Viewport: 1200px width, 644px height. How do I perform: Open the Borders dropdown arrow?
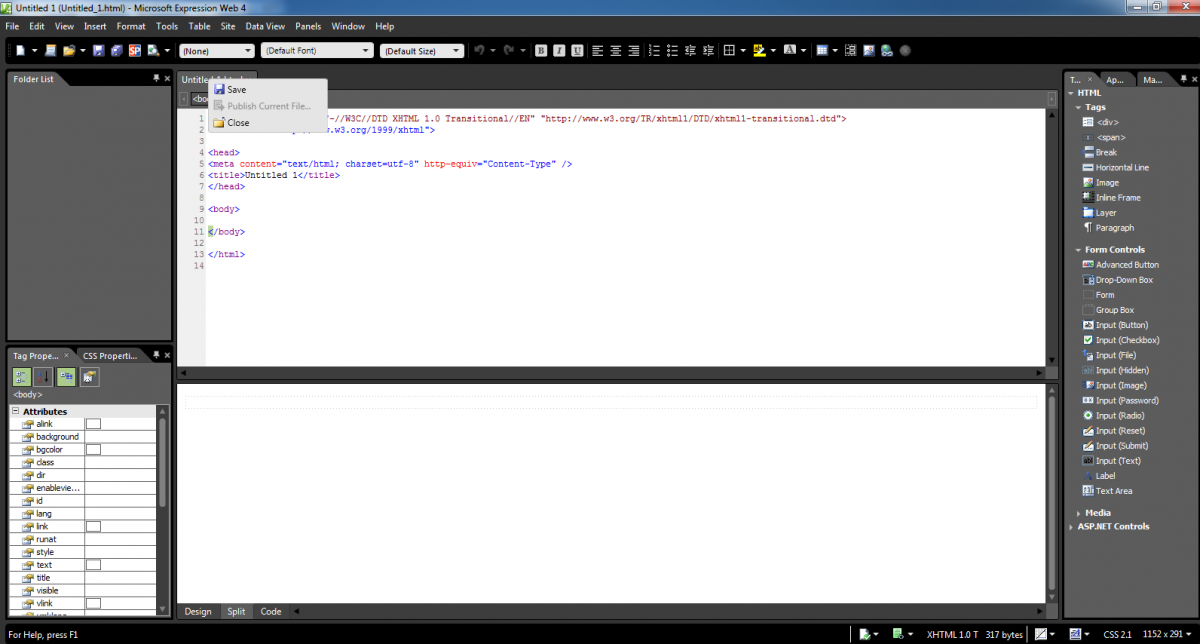point(744,50)
